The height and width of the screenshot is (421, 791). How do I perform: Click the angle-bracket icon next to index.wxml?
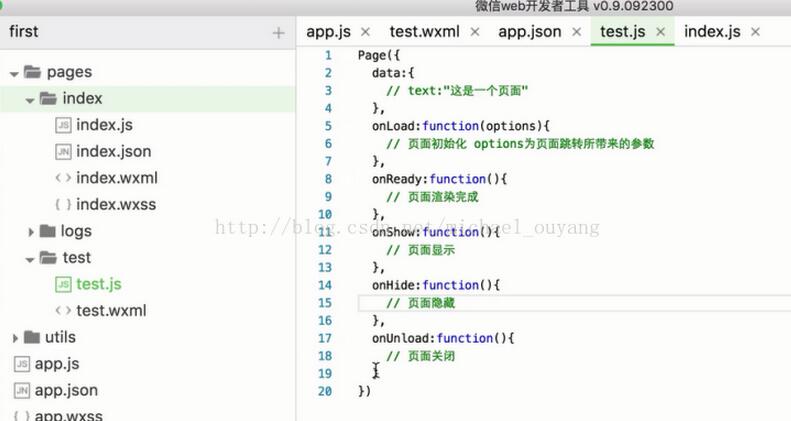coord(63,178)
